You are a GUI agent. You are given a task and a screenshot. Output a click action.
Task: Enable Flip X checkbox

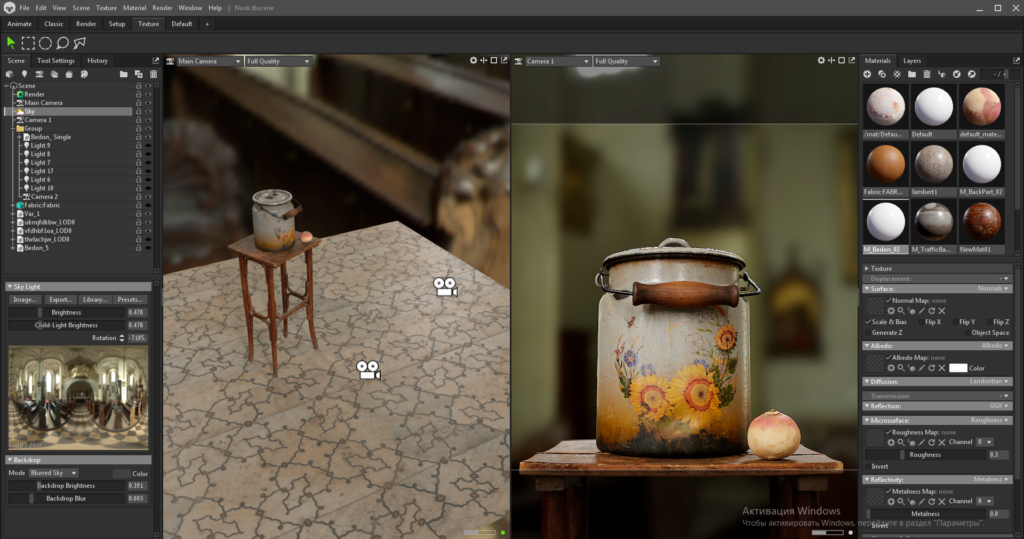(922, 322)
